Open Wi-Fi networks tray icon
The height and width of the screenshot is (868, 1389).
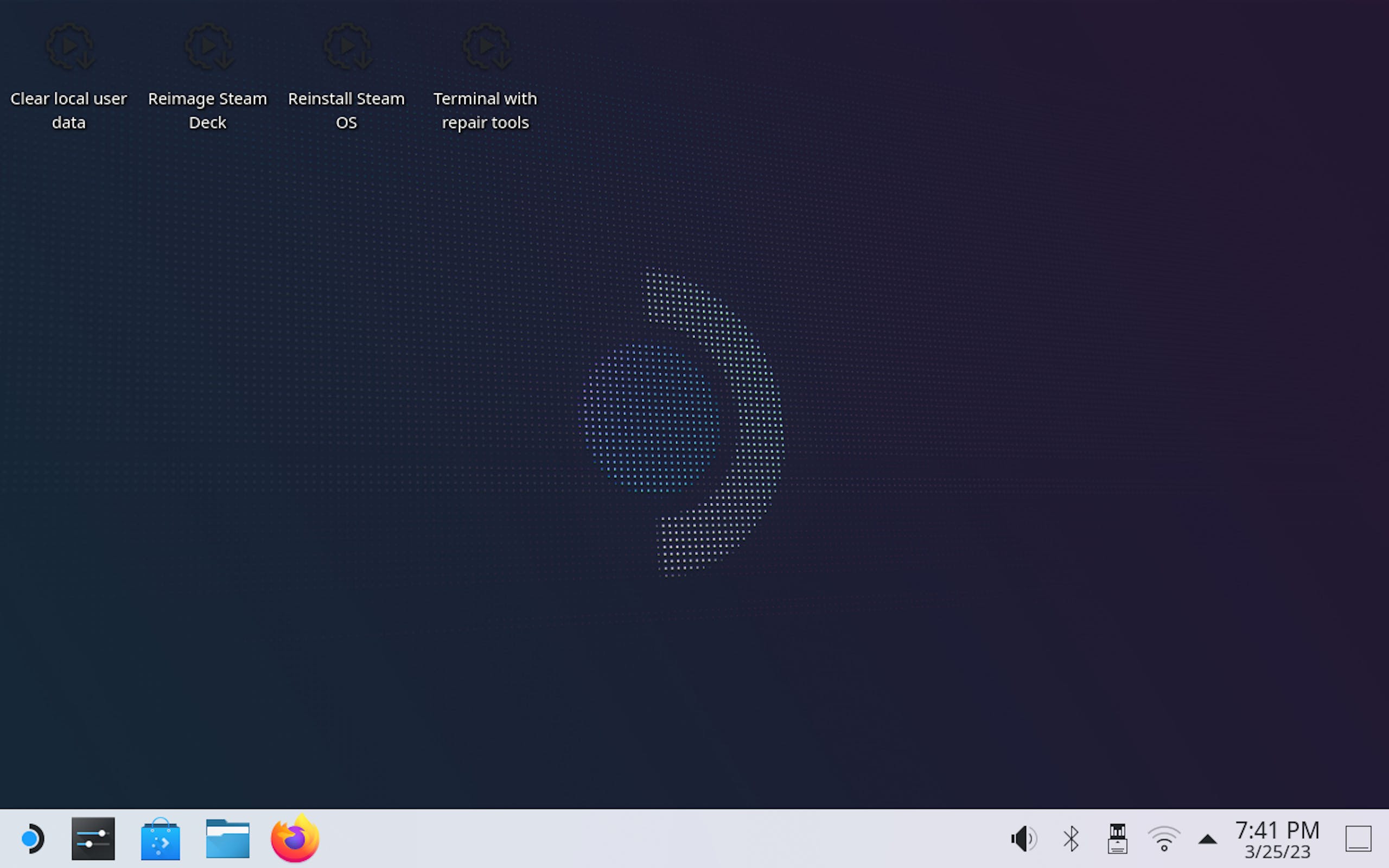[x=1163, y=839]
